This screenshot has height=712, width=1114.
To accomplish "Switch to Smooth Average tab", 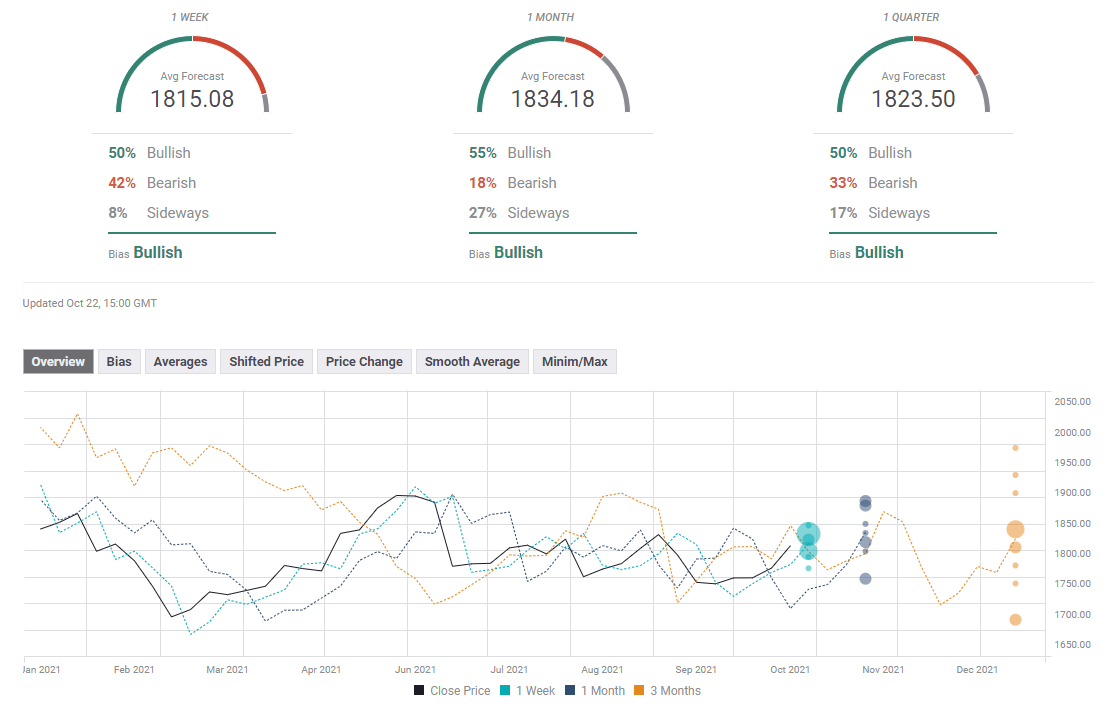I will [472, 361].
